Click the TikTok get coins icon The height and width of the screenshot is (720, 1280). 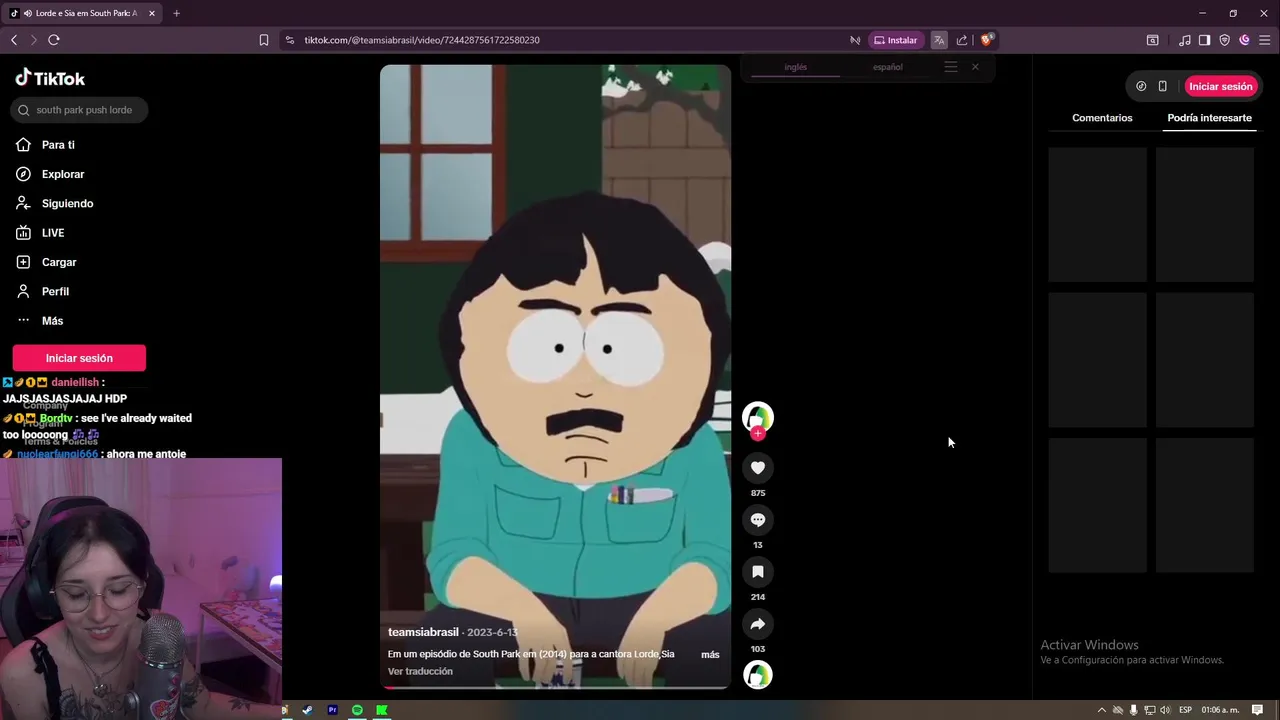pos(1141,86)
